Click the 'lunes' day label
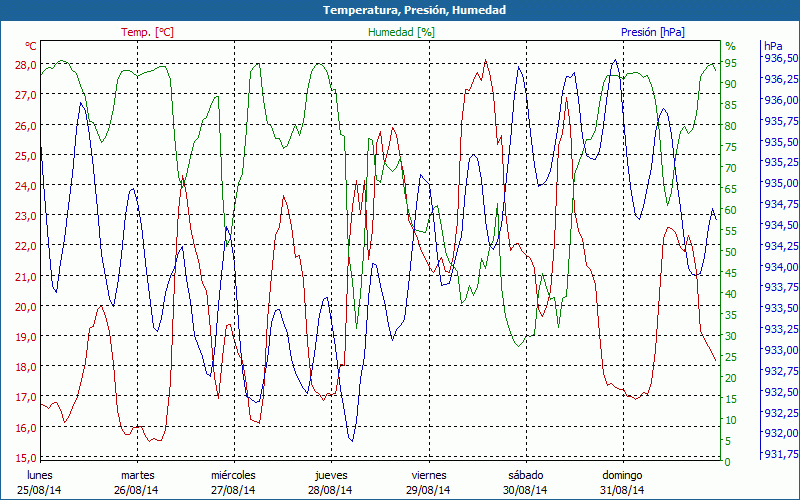This screenshot has height=500, width=800. click(x=40, y=476)
